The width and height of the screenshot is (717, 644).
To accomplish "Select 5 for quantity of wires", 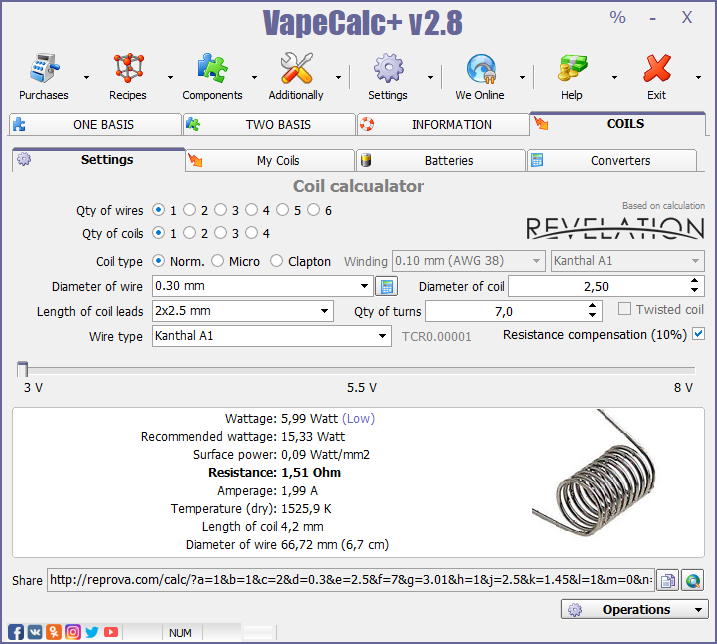I will coord(283,210).
